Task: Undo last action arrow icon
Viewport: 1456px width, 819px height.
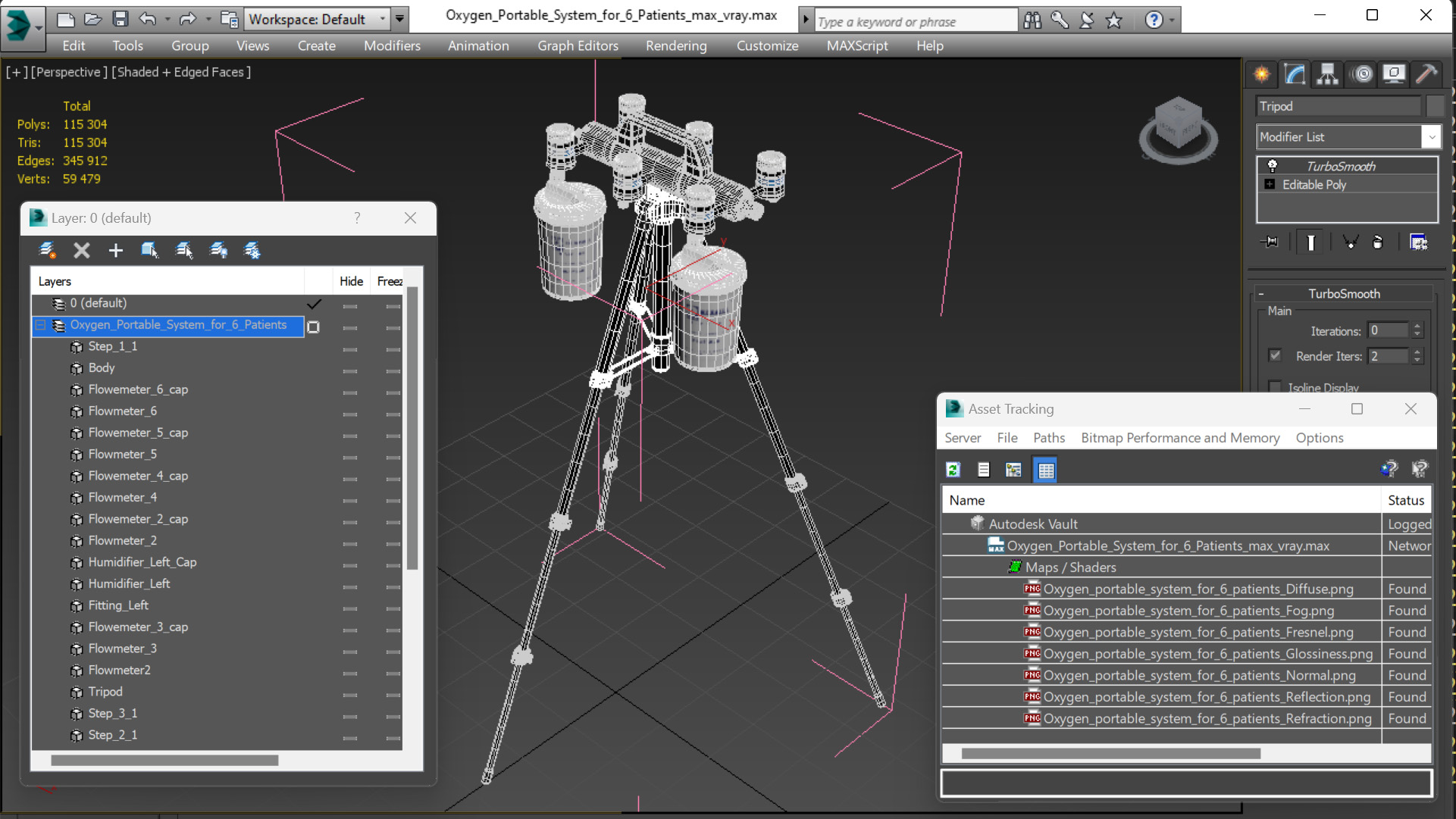Action: coord(148,19)
